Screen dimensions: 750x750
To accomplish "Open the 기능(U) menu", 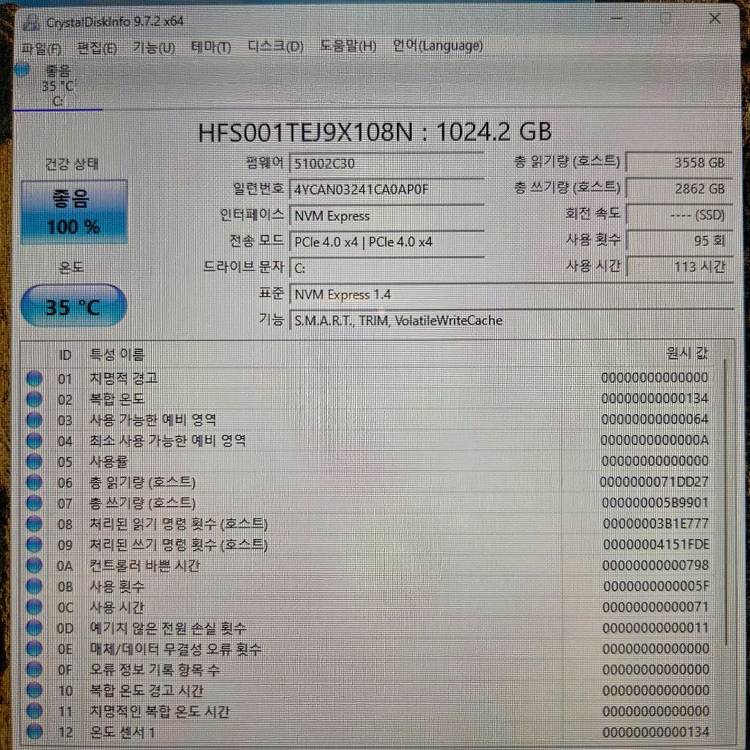I will tap(154, 47).
